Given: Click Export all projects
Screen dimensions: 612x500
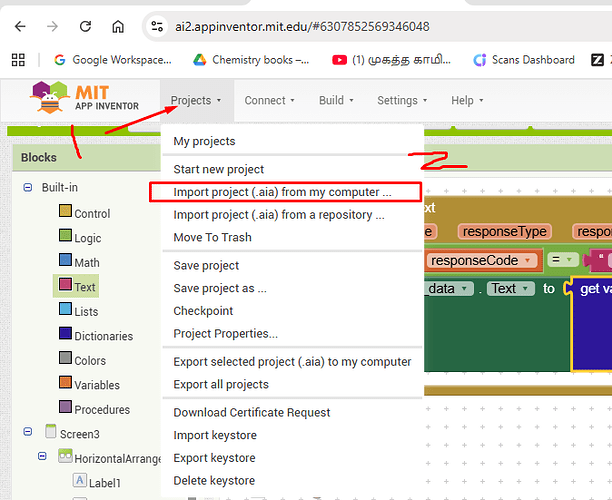Looking at the screenshot, I should (x=220, y=384).
